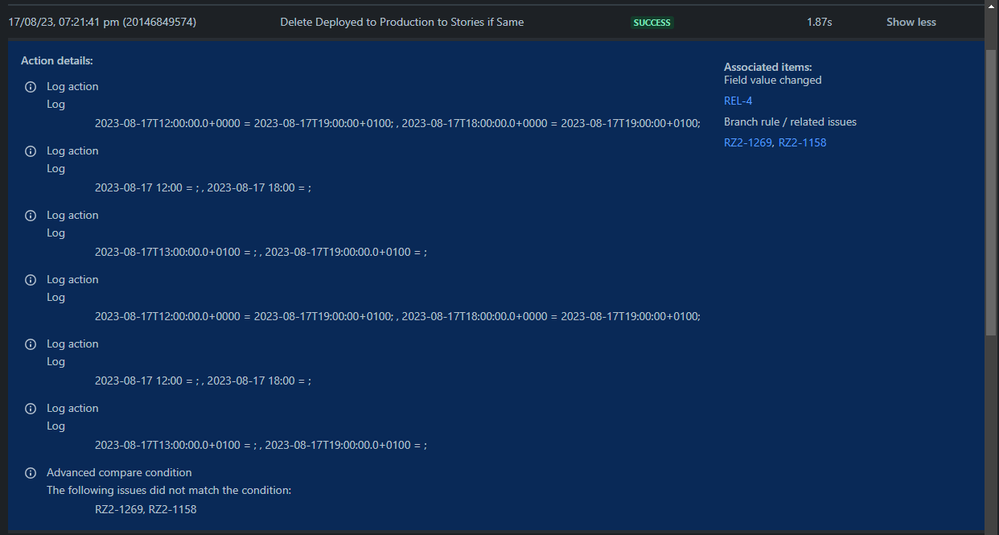Screen dimensions: 999x535
Task: Click the Associated items heading
Action: click(x=768, y=67)
